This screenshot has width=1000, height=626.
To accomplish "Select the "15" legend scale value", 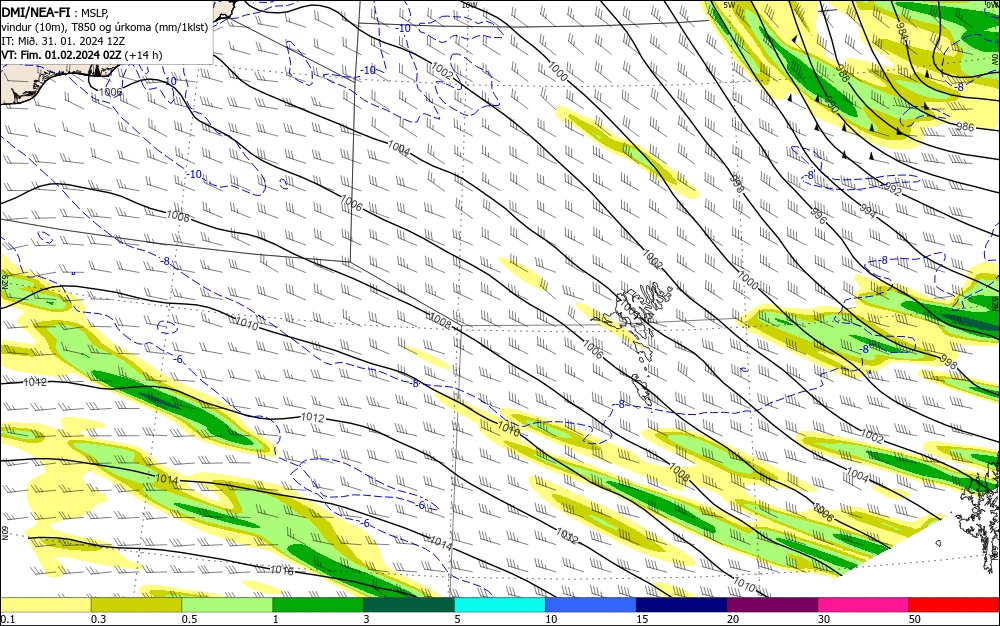I will click(642, 619).
